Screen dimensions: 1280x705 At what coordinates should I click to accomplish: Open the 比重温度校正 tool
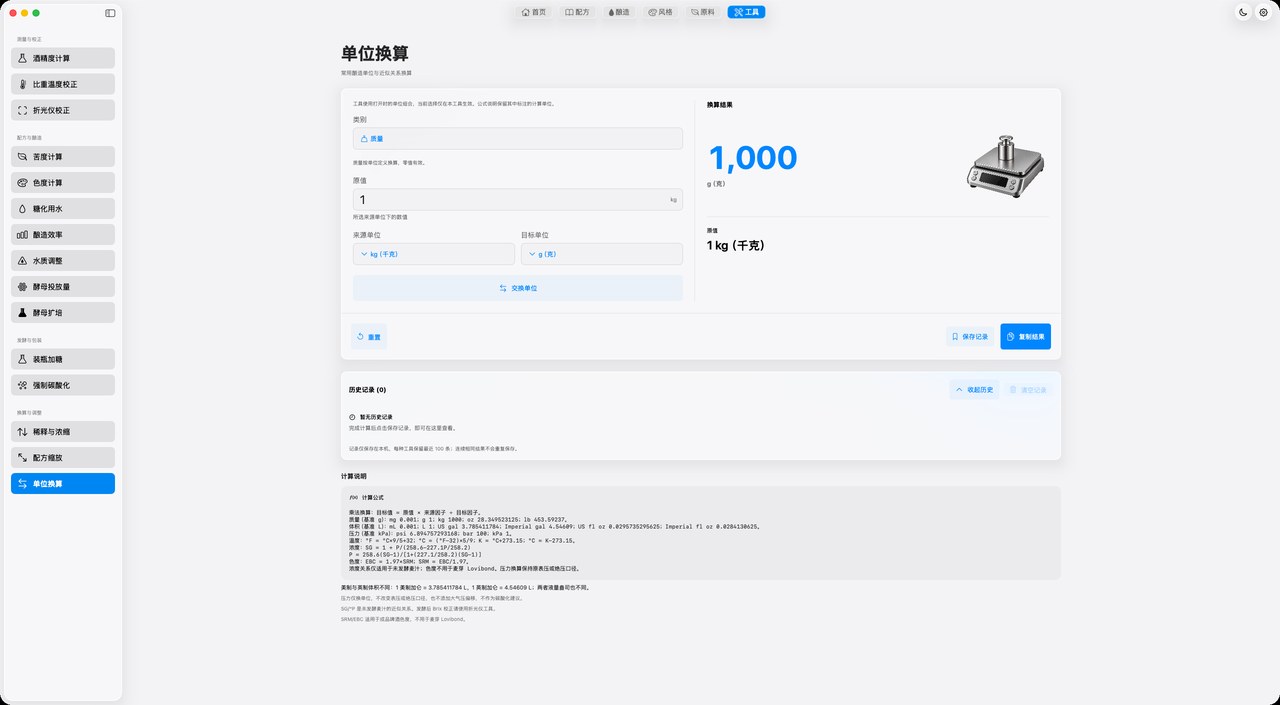coord(63,84)
